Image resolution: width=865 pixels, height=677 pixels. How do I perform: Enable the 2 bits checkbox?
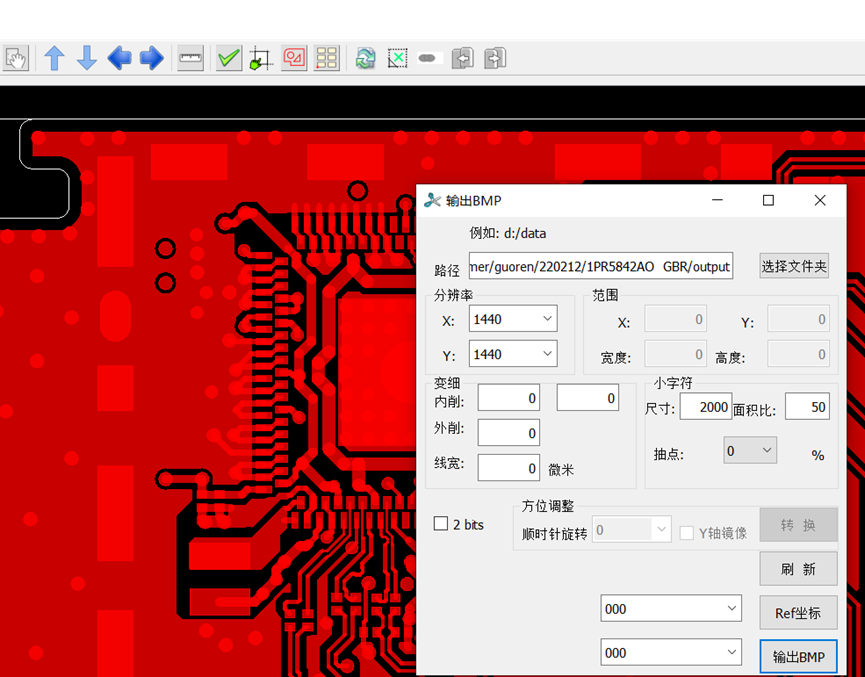[440, 523]
